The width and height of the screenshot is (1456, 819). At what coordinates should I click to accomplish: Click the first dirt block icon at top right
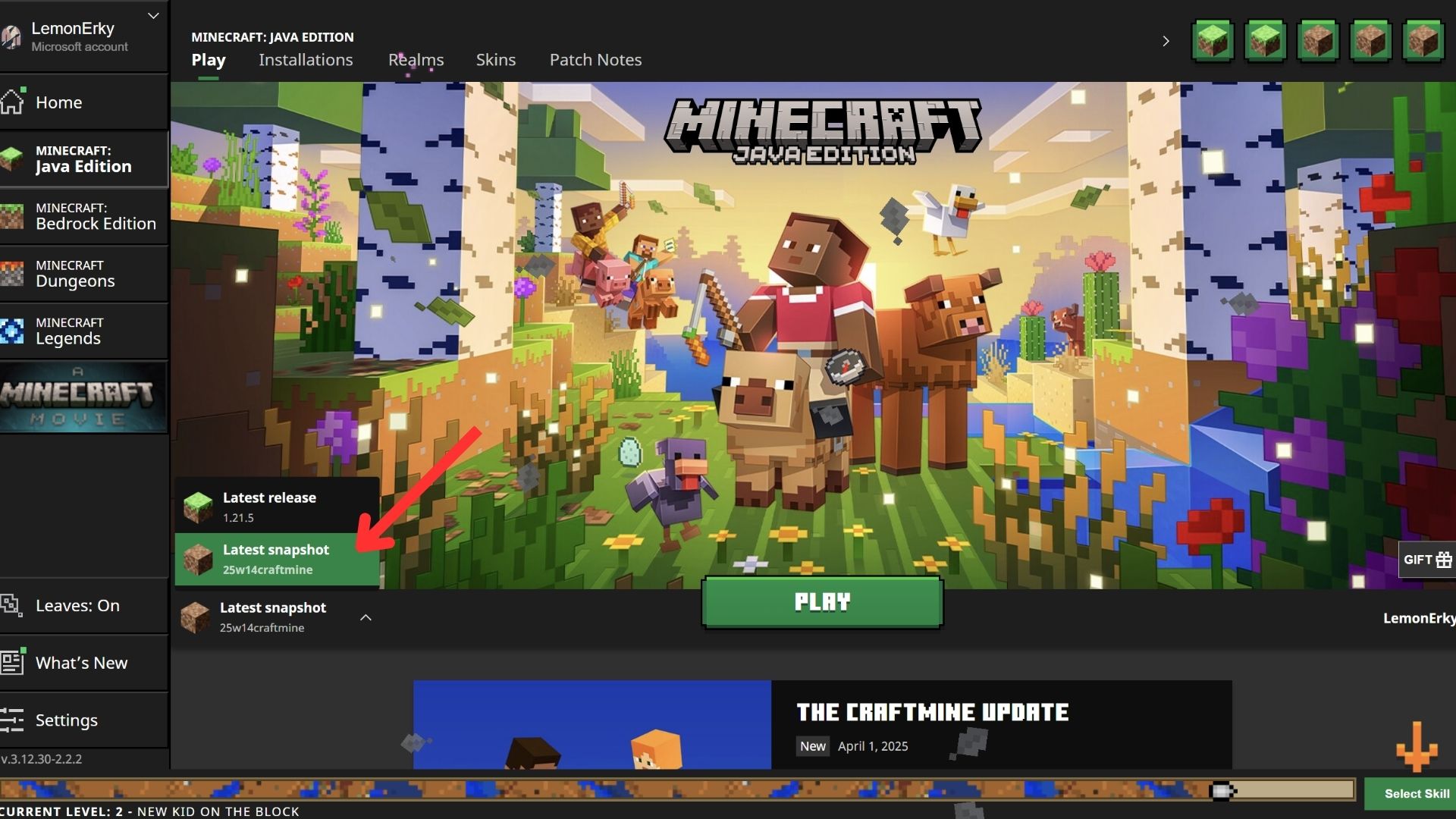(x=1318, y=40)
